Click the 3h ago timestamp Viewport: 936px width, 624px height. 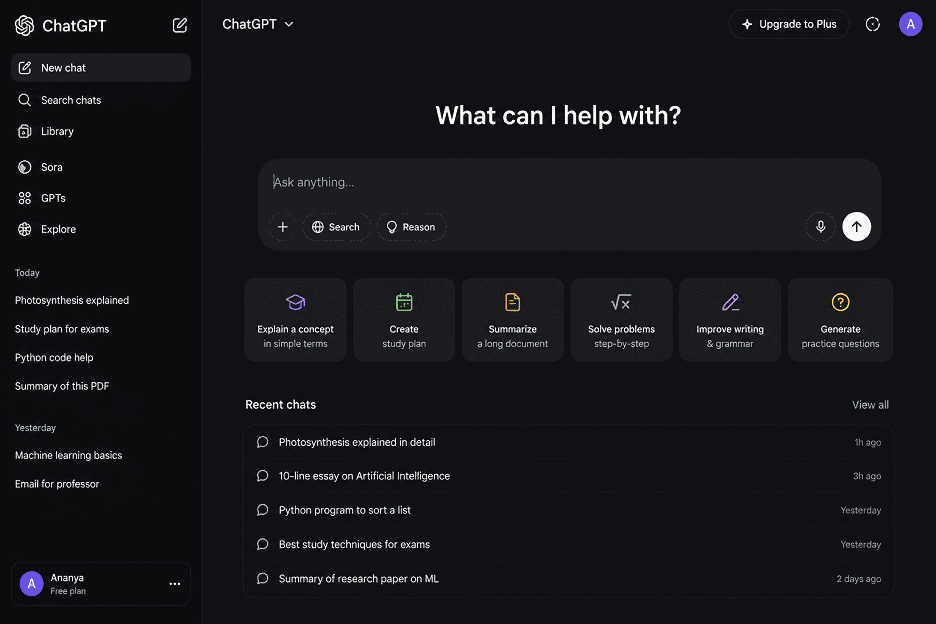pos(867,477)
